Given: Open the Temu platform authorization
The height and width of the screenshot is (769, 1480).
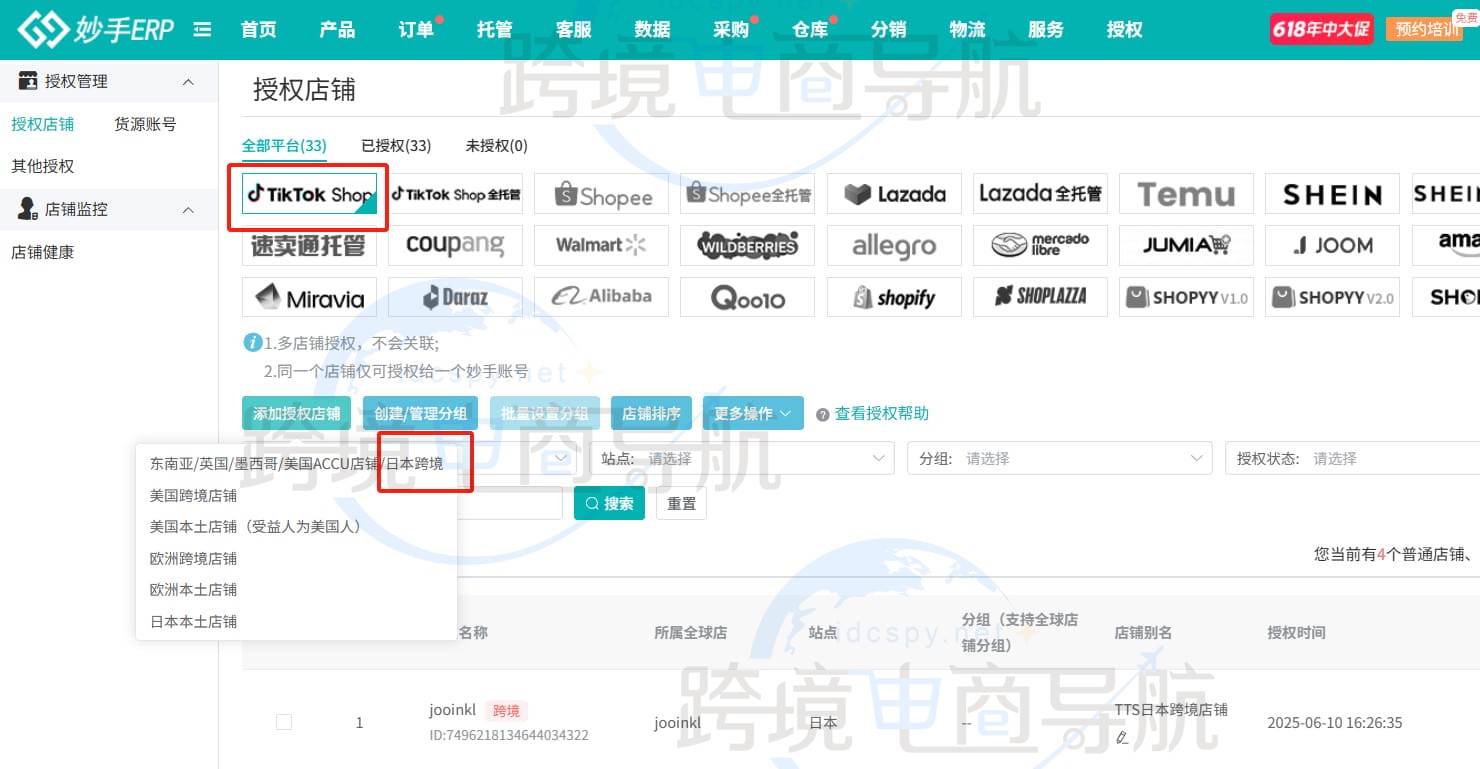Looking at the screenshot, I should pyautogui.click(x=1186, y=194).
